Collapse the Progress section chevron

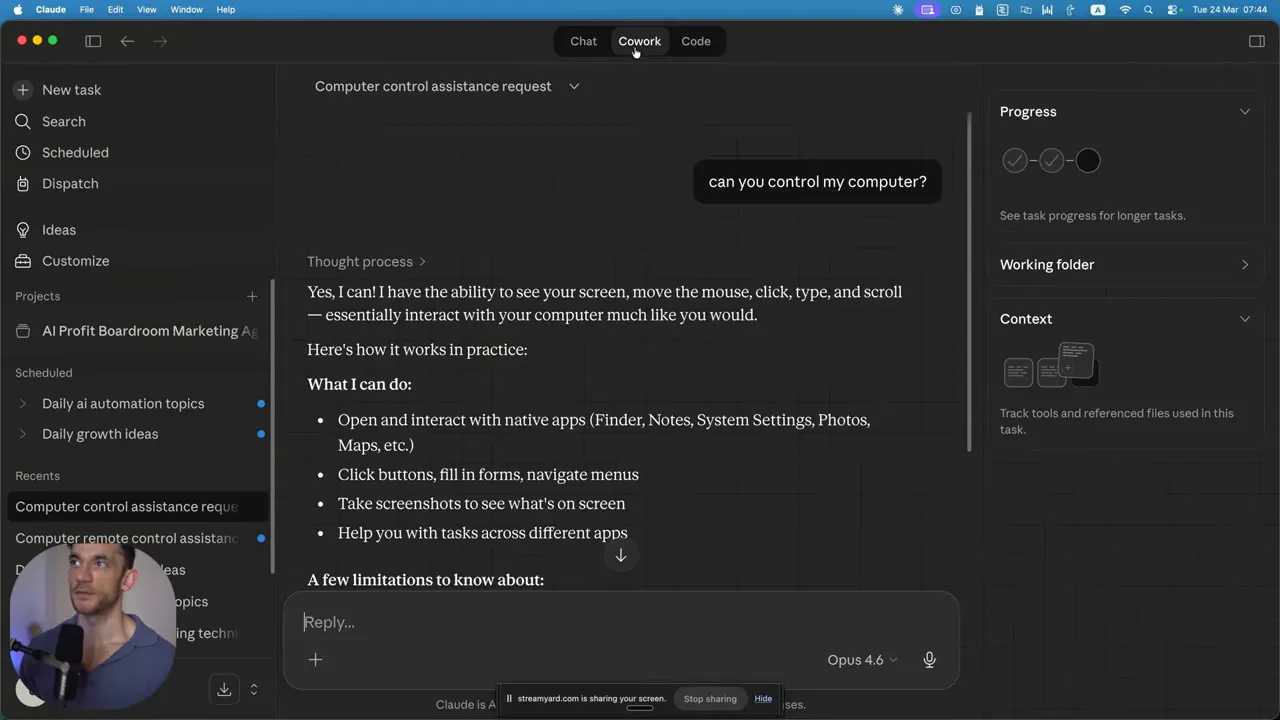pyautogui.click(x=1245, y=112)
